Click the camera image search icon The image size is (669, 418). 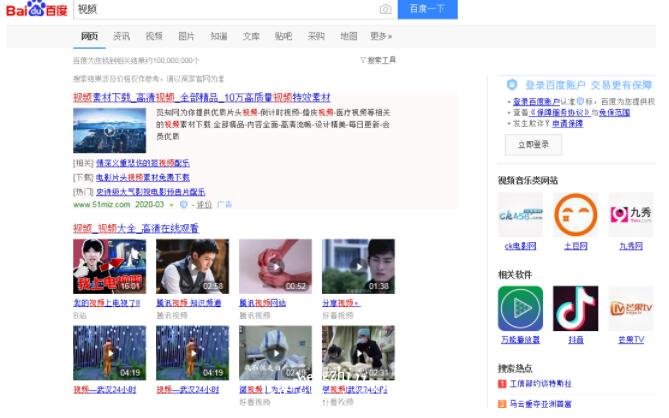(385, 10)
